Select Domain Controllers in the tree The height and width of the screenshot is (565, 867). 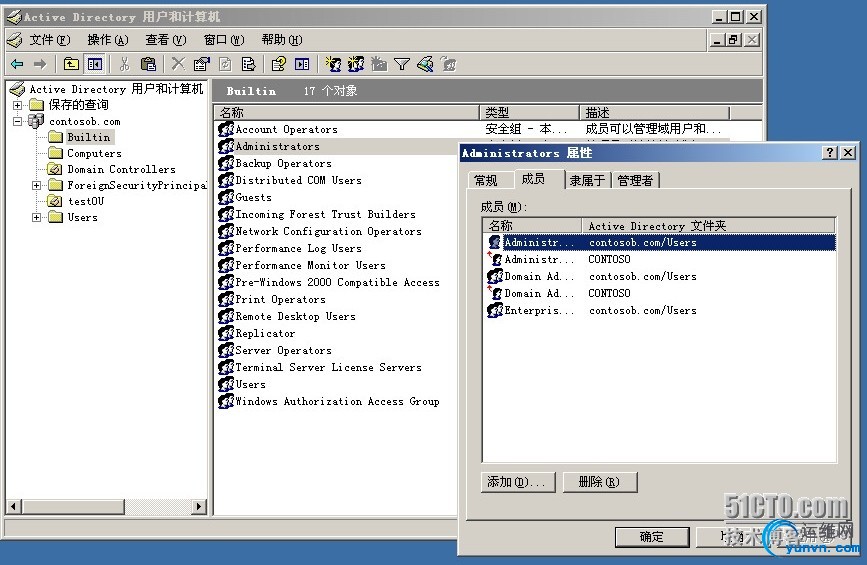(121, 169)
